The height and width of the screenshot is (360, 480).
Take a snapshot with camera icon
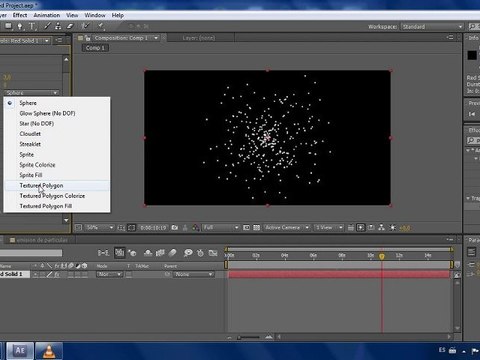click(175, 228)
